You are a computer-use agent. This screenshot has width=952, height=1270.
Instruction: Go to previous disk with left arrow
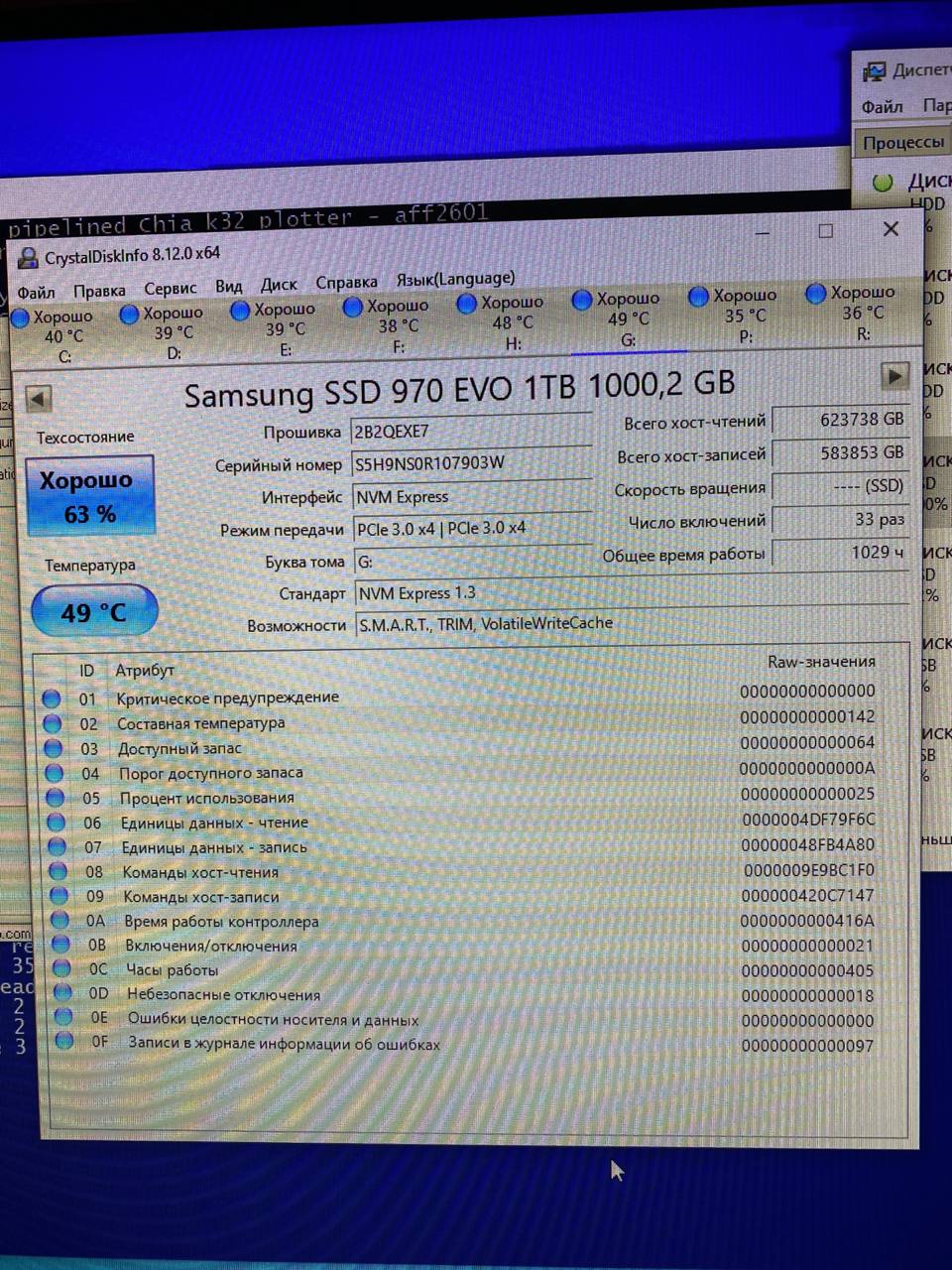click(38, 399)
